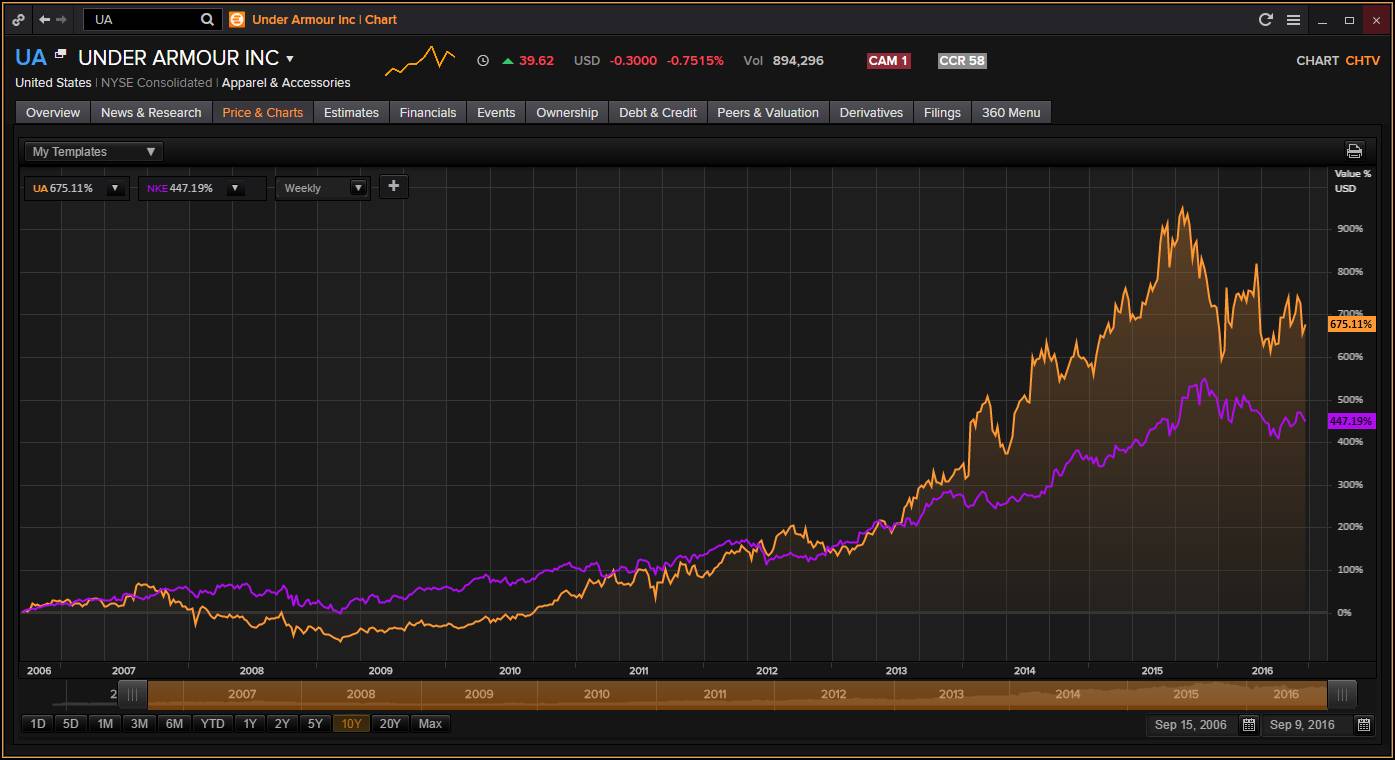Click the pop-out icon beside UA ticker
The height and width of the screenshot is (760, 1395).
61,54
